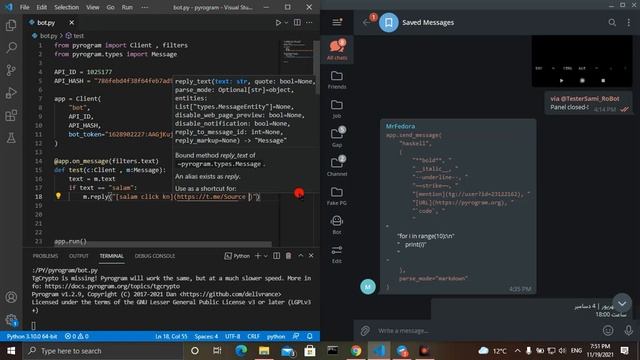
Task: Open the Telegram hamburger menu
Action: coord(337,22)
